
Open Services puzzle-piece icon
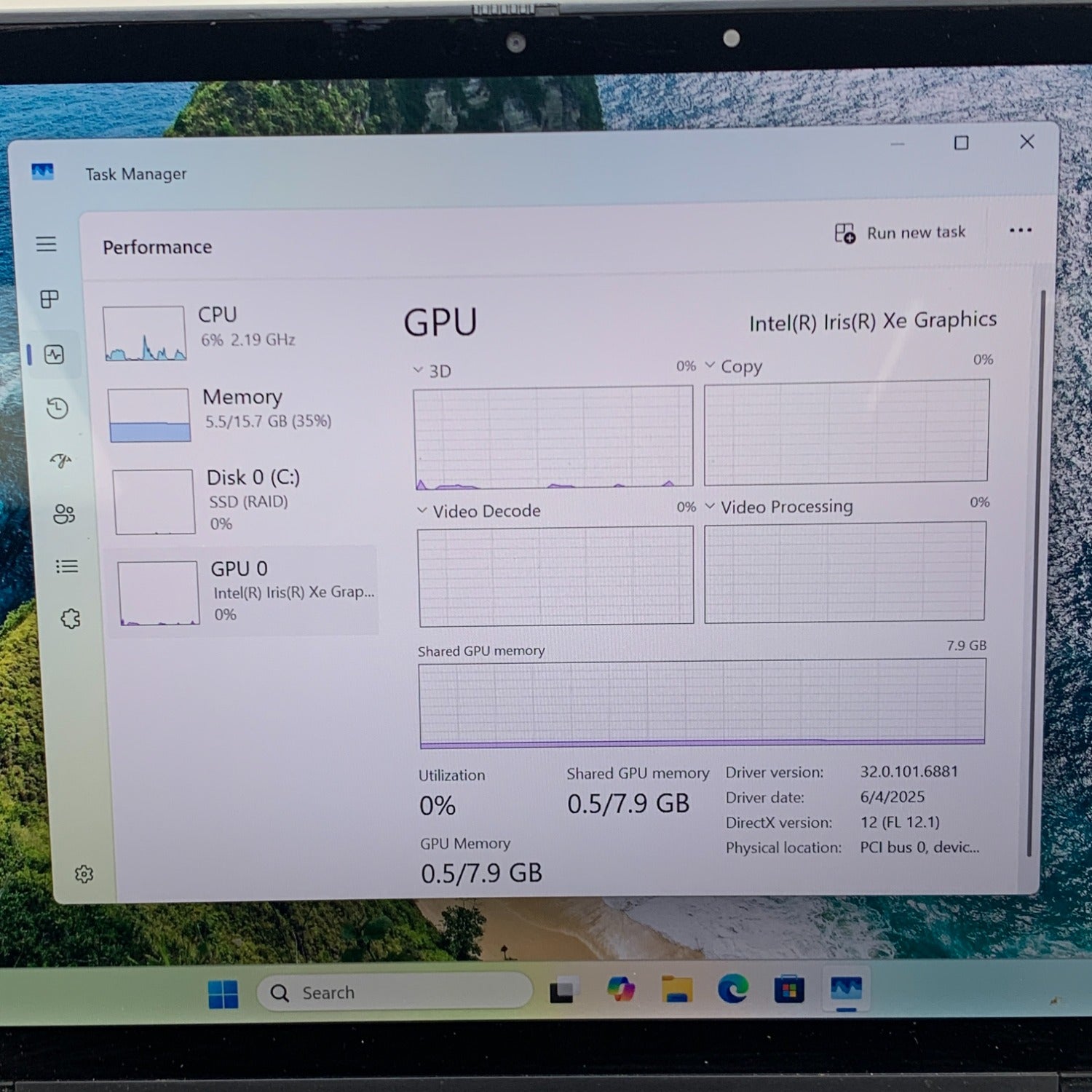coord(71,619)
